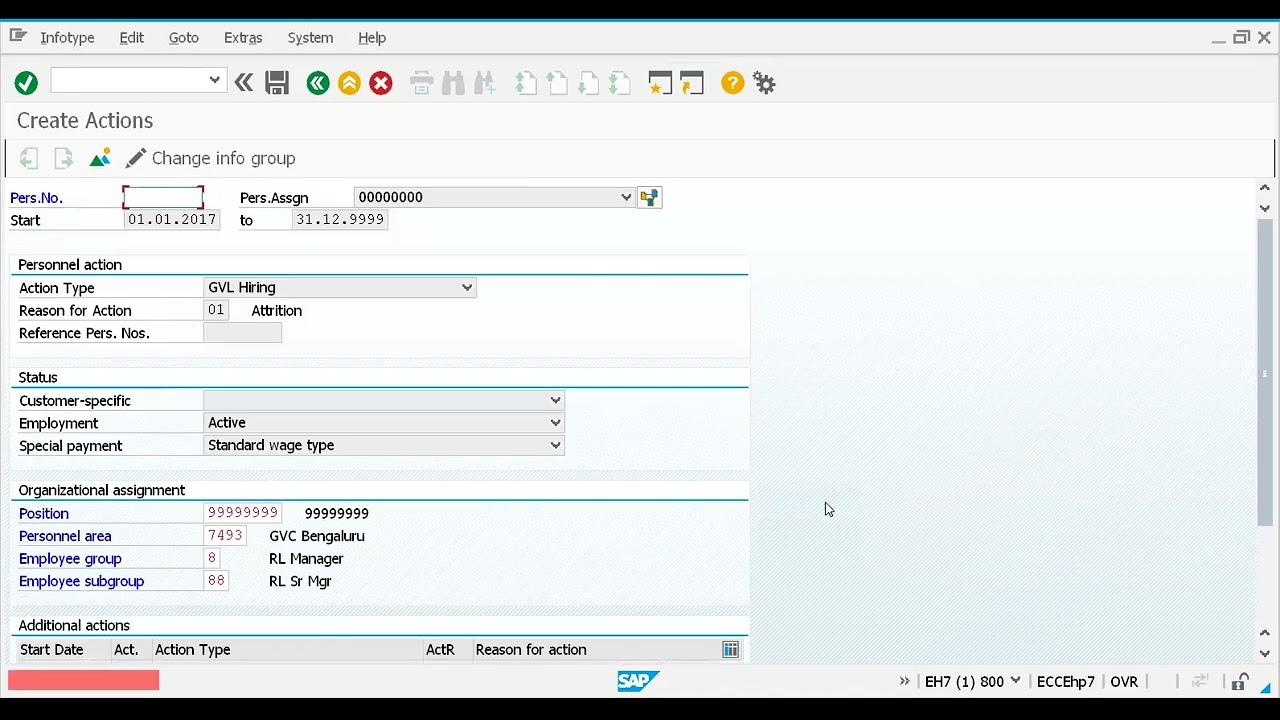Click the SAP logo in status bar
Viewport: 1280px width, 720px height.
(x=638, y=681)
